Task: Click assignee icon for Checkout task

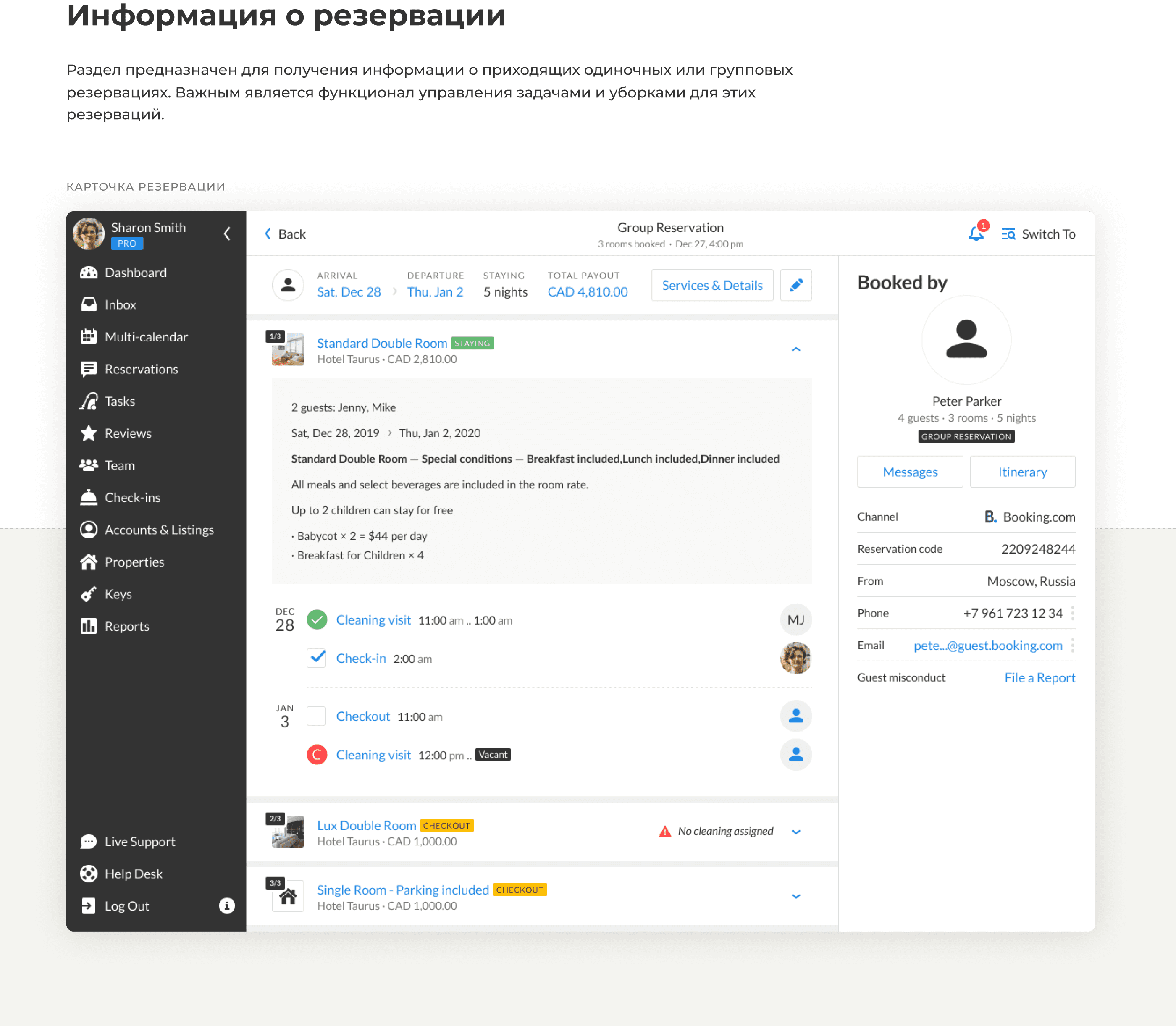Action: [796, 716]
